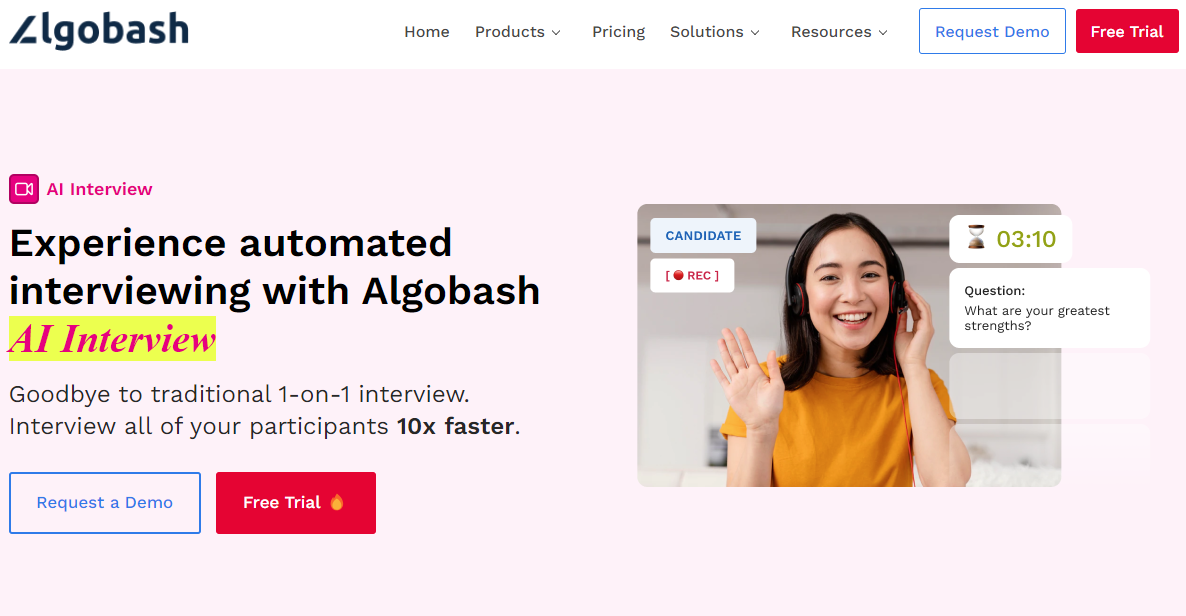Open the Pricing page
Image resolution: width=1186 pixels, height=616 pixels.
tap(618, 32)
